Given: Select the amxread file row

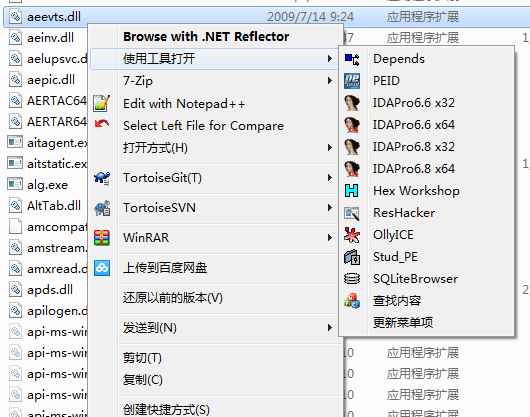Looking at the screenshot, I should [47, 269].
